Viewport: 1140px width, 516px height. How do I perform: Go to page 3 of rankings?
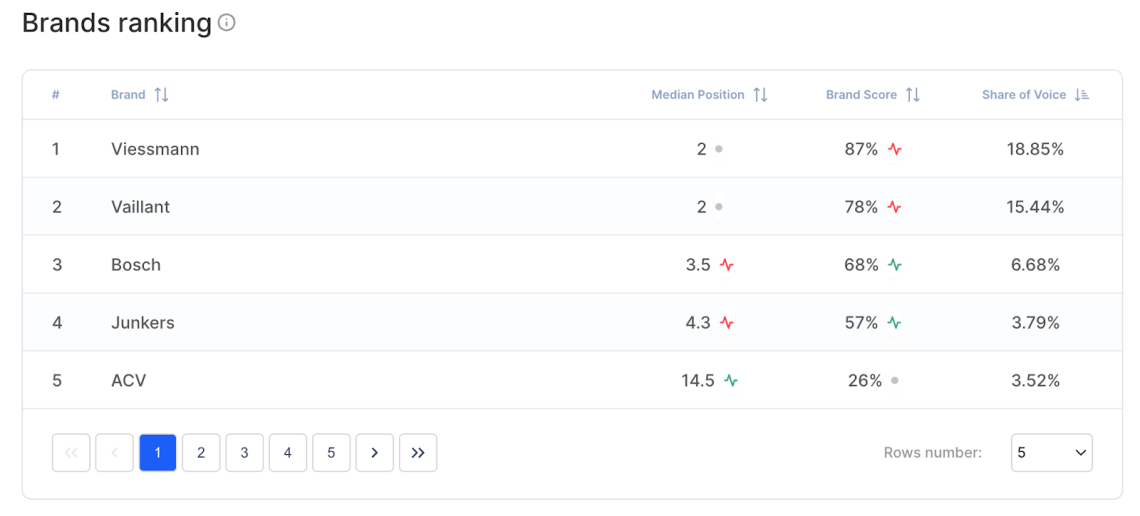click(244, 453)
